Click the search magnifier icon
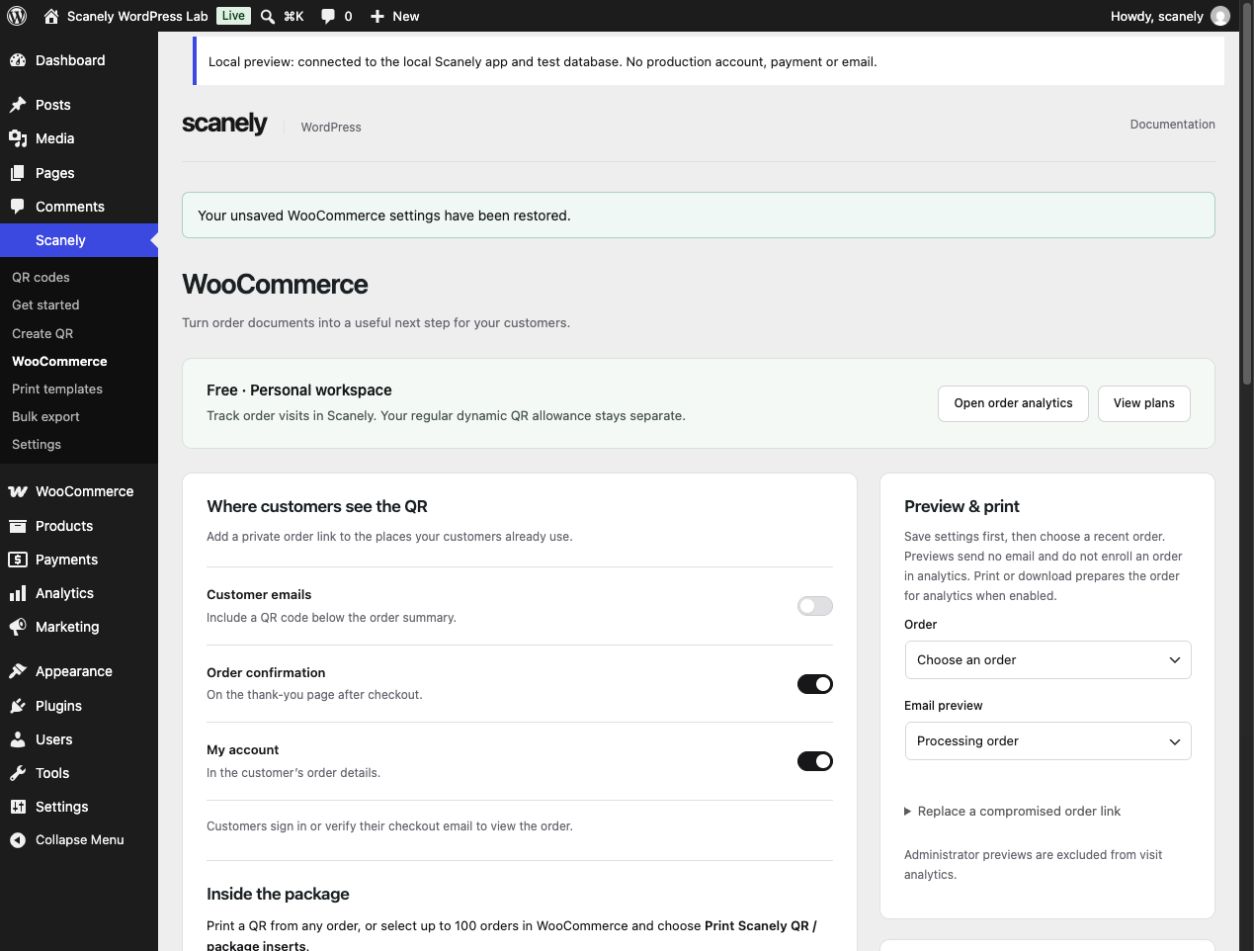The height and width of the screenshot is (951, 1254). pos(267,16)
